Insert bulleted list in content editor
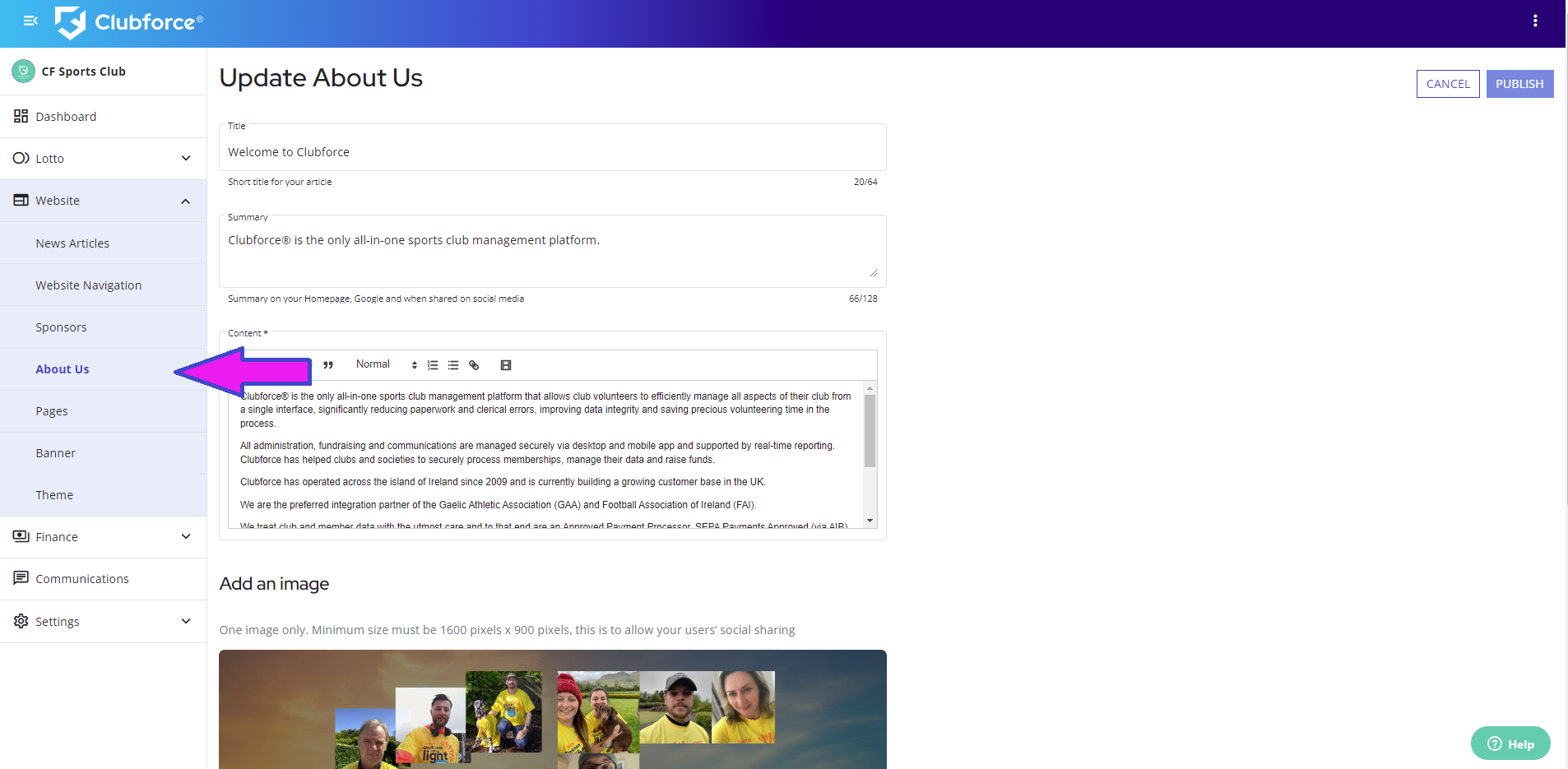 (x=453, y=365)
